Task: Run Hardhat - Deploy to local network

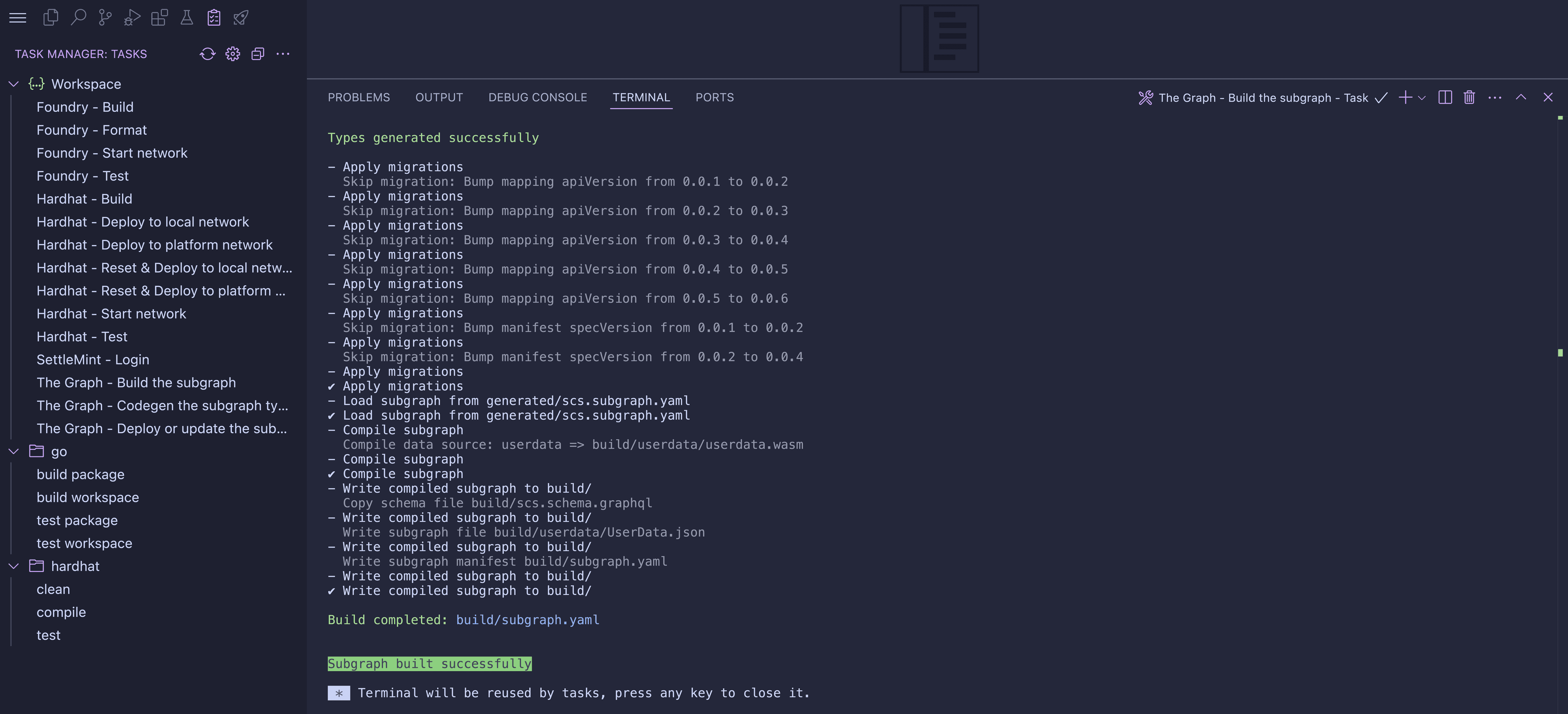Action: (x=143, y=222)
